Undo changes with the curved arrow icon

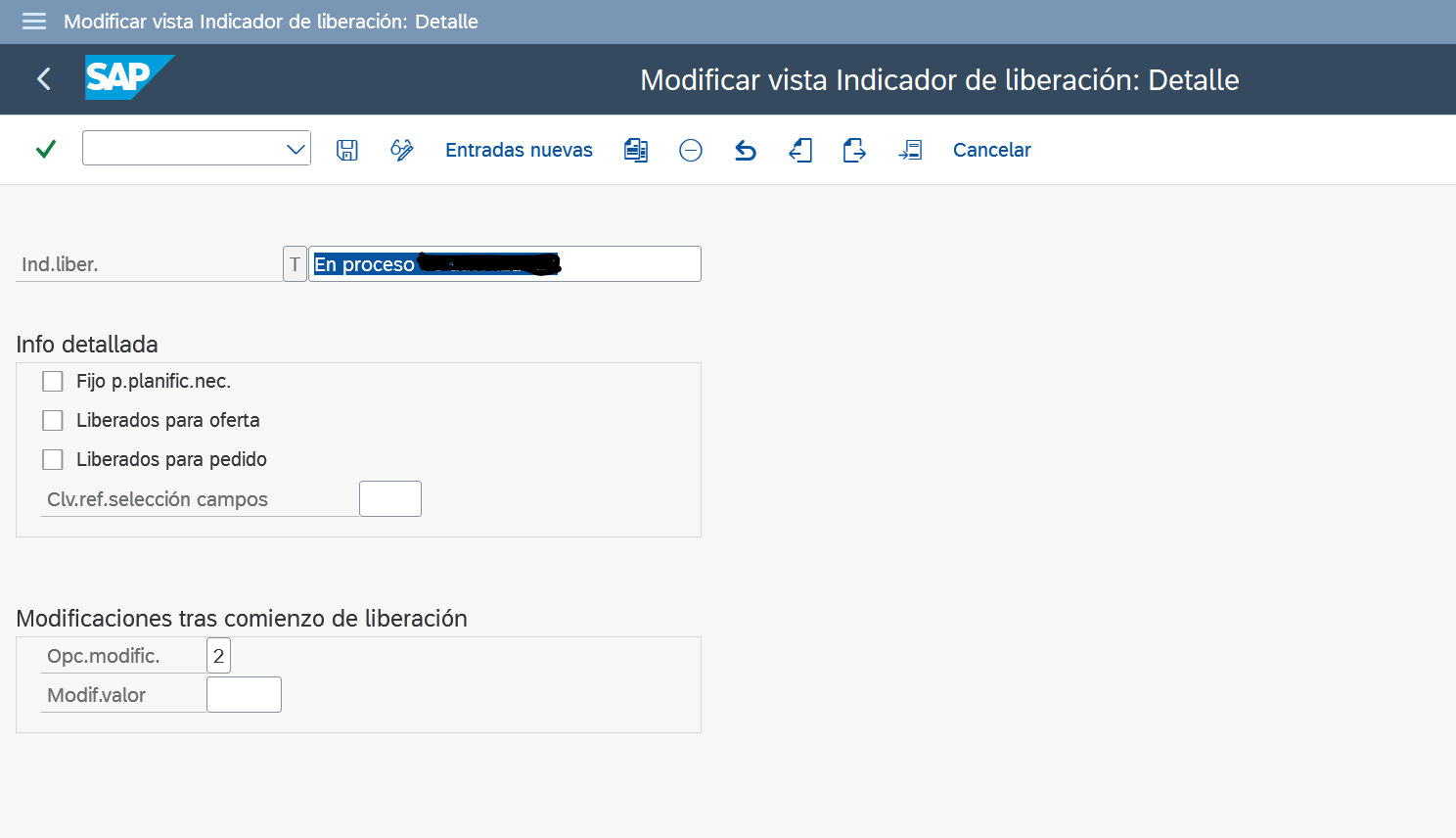point(746,150)
